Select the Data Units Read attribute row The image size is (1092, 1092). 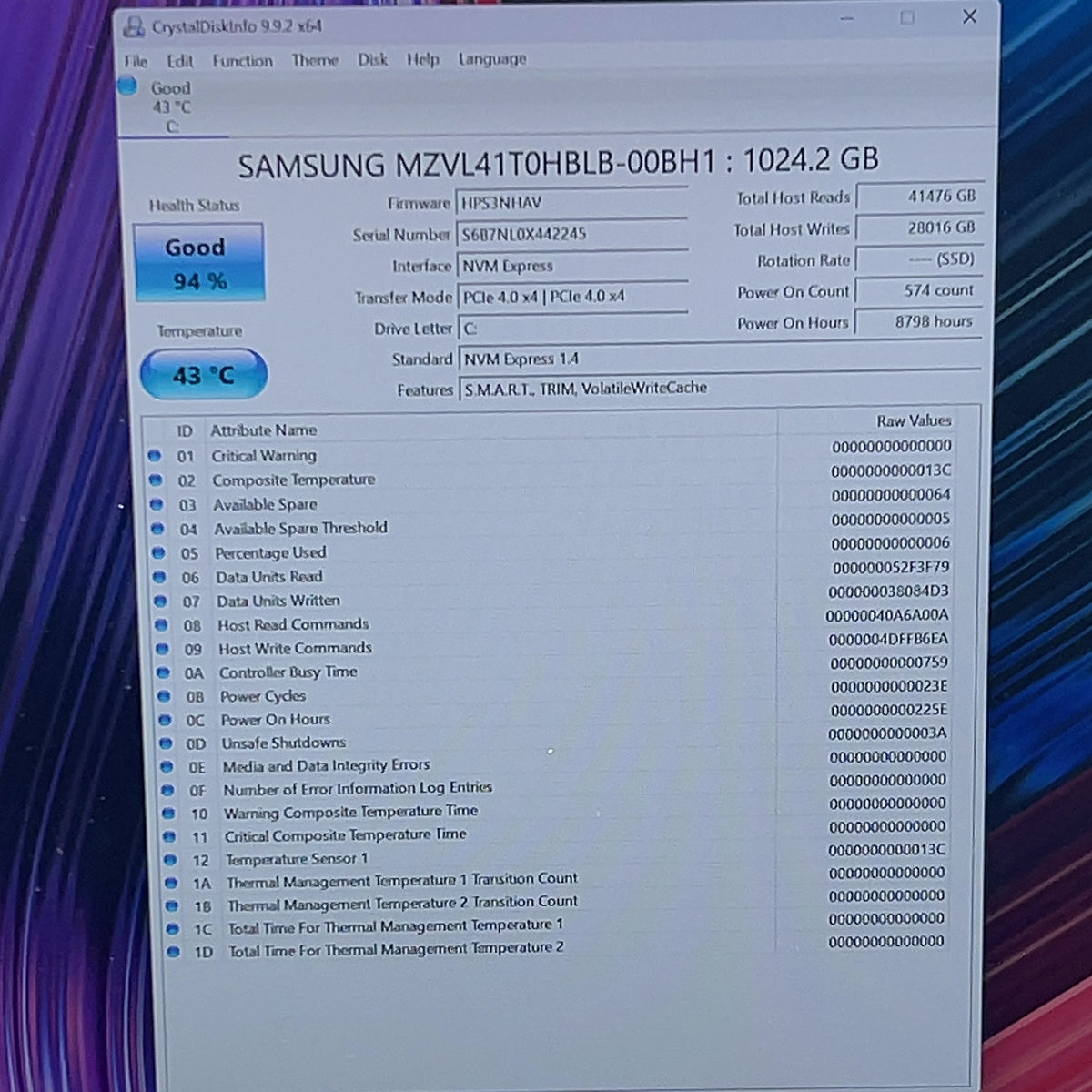[x=551, y=574]
